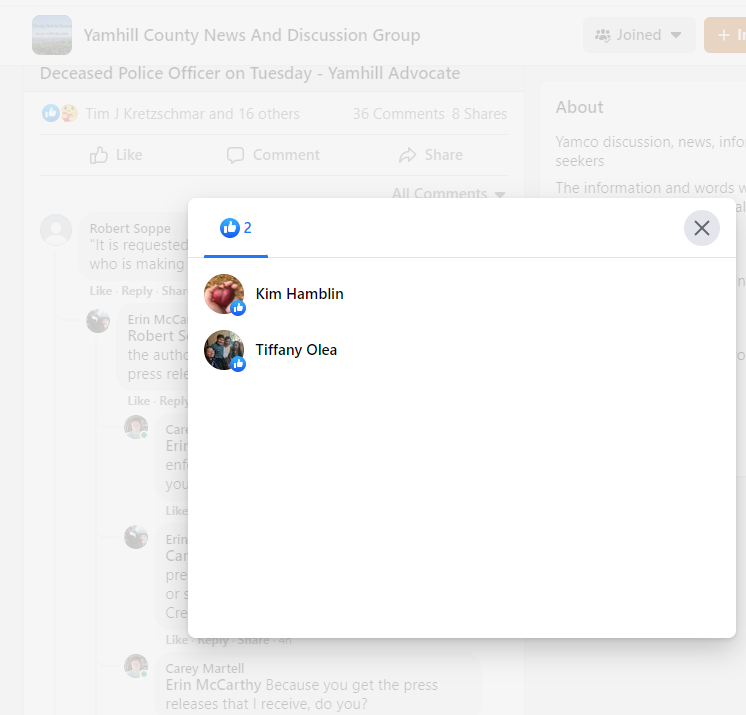Close the reactions dialog
The width and height of the screenshot is (746, 715).
702,228
